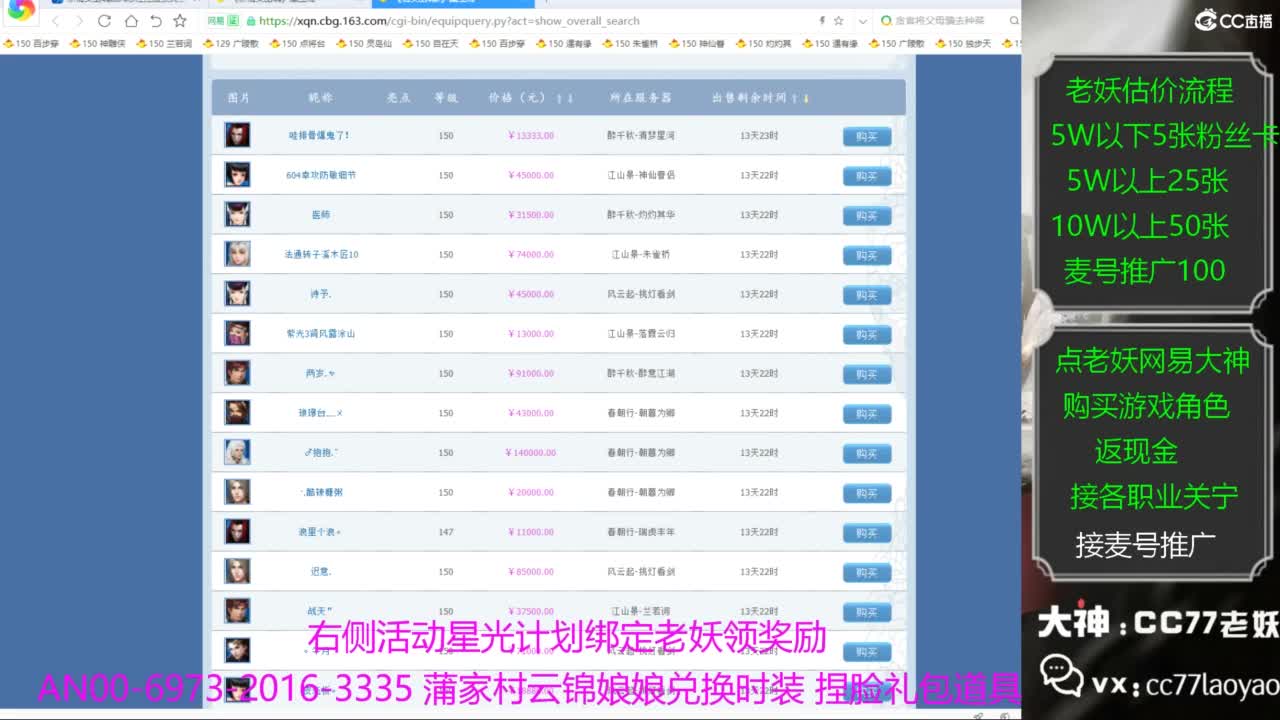The height and width of the screenshot is (720, 1280).
Task: Buy the ¥85000.00 character listing
Action: click(867, 572)
